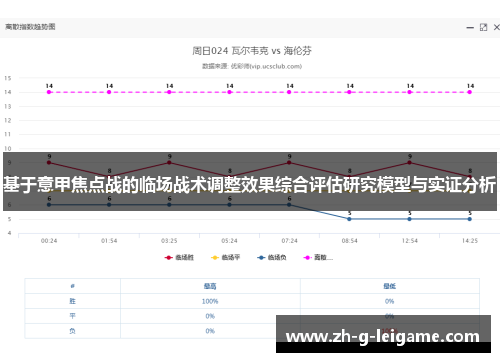Maximize the chart window

tap(483, 27)
